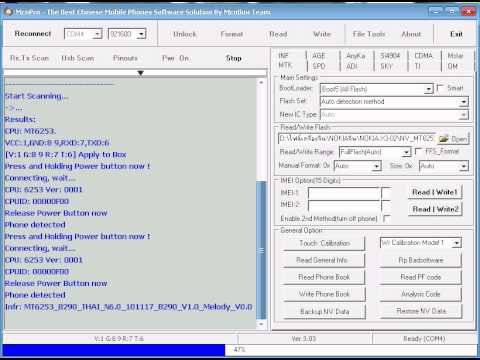Image resolution: width=480 pixels, height=360 pixels.
Task: Open the COM port dropdown
Action: click(x=97, y=34)
